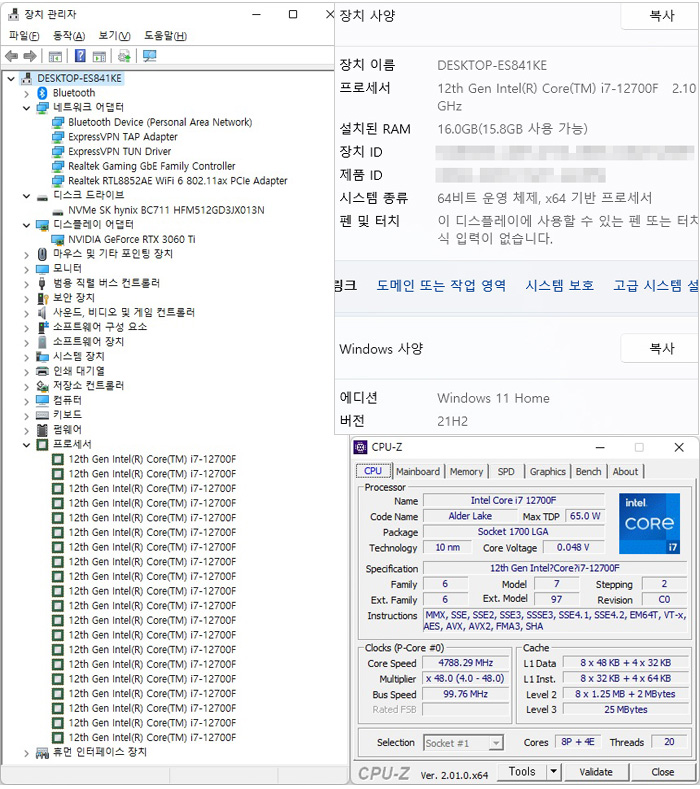Open the Socket #1 selection dropdown in CPU-Z
This screenshot has height=789, width=700.
pos(496,743)
